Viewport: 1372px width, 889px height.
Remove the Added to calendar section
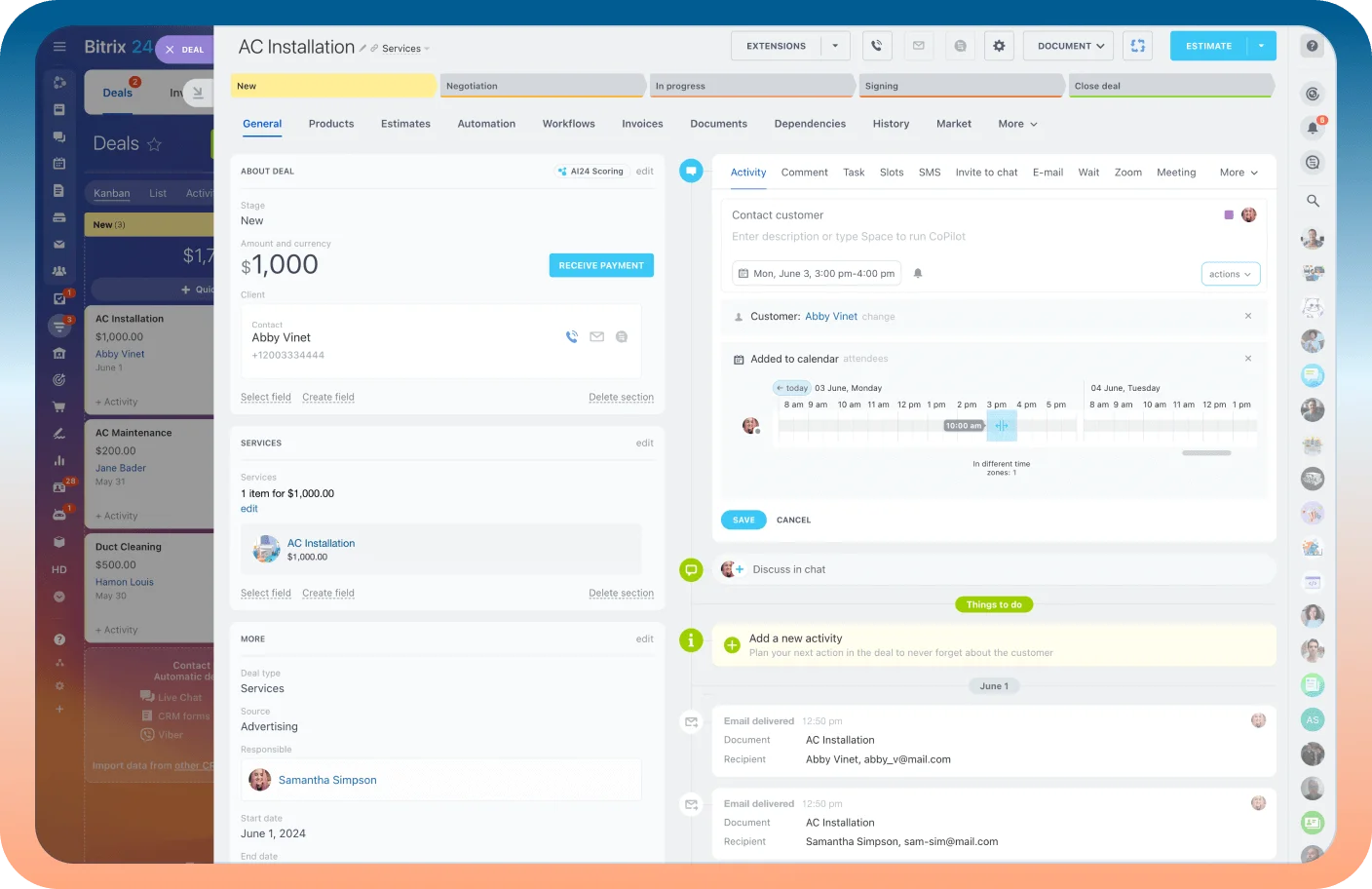point(1248,359)
